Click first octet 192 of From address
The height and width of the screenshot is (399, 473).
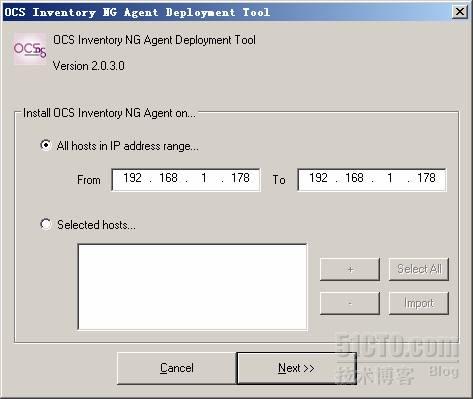point(132,178)
